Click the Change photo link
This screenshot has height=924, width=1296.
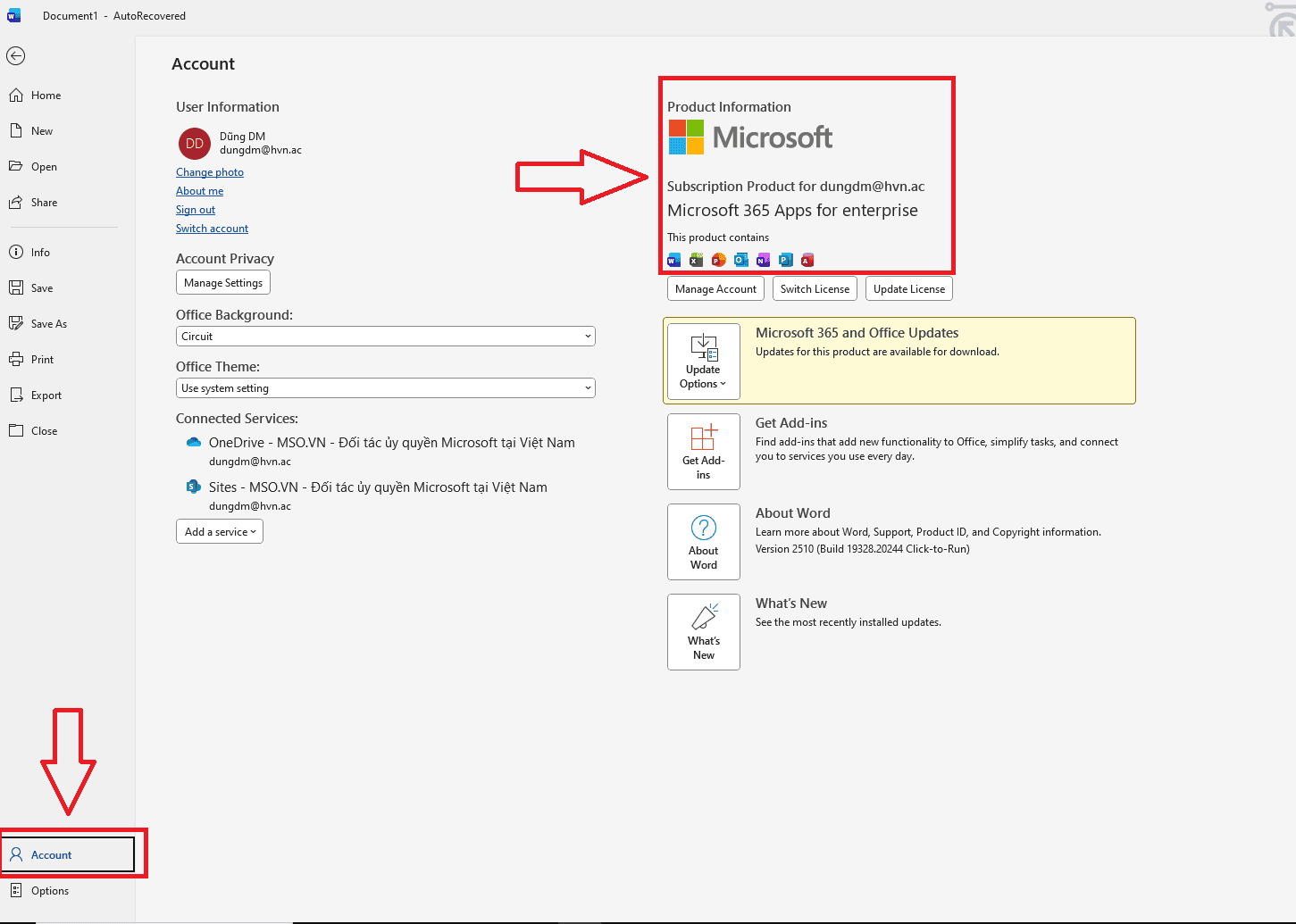pos(210,172)
